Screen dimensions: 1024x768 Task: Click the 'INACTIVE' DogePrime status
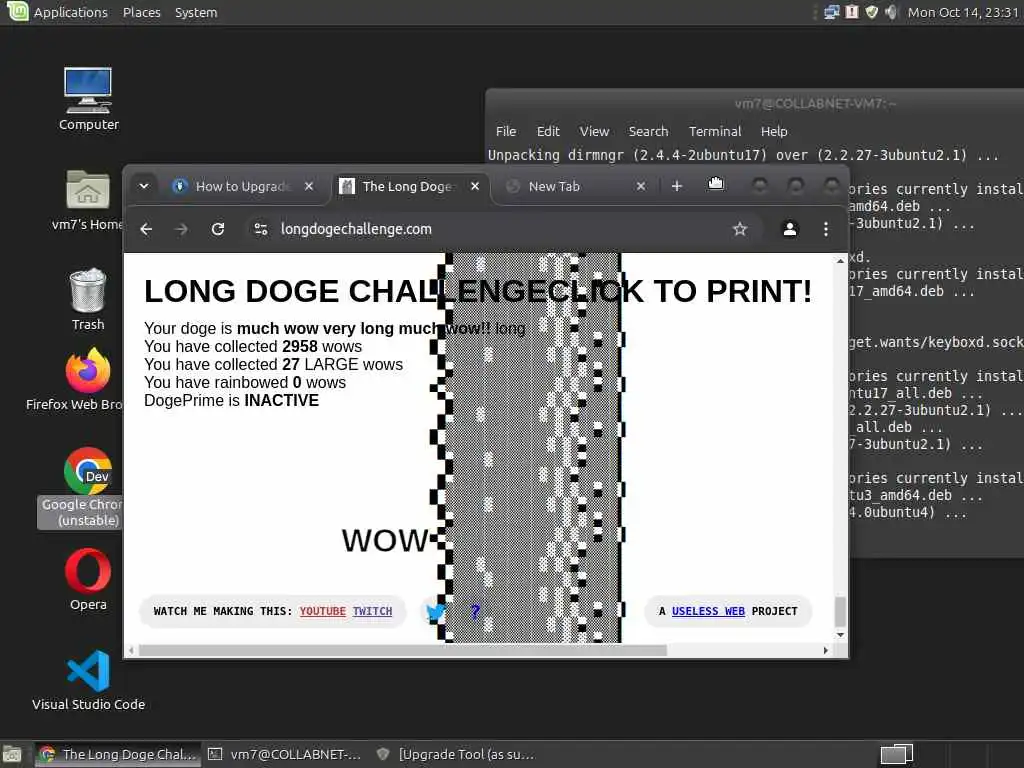click(281, 400)
